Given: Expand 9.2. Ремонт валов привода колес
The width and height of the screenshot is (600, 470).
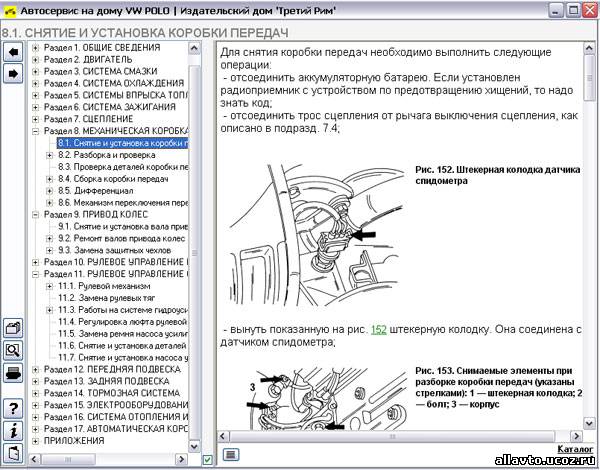Looking at the screenshot, I should pos(49,238).
